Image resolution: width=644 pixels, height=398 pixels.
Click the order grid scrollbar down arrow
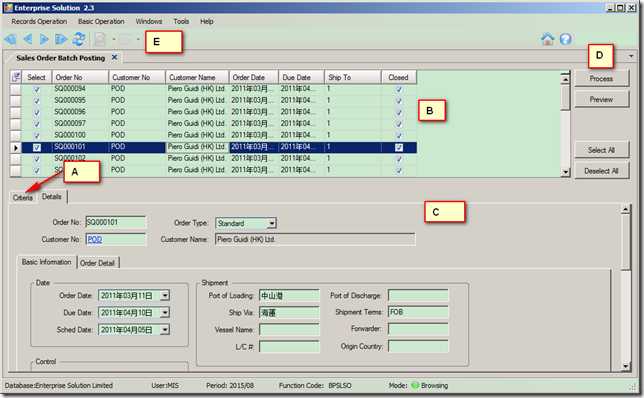coord(566,172)
